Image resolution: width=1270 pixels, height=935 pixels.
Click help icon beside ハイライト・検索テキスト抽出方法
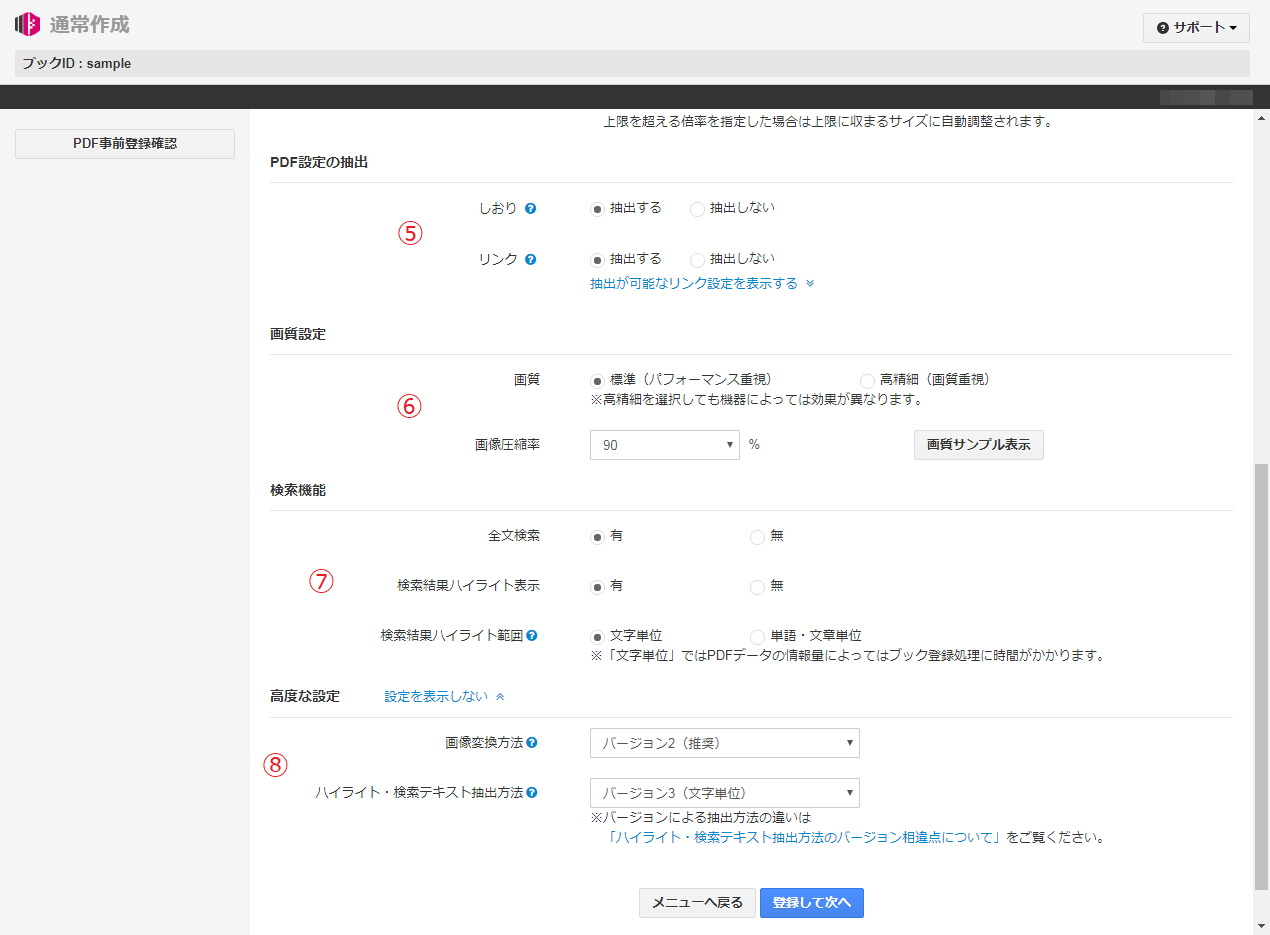tap(532, 793)
